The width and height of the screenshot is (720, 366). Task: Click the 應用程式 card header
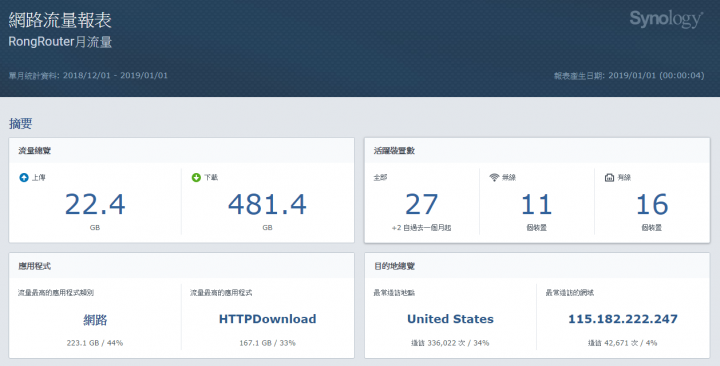(x=181, y=266)
